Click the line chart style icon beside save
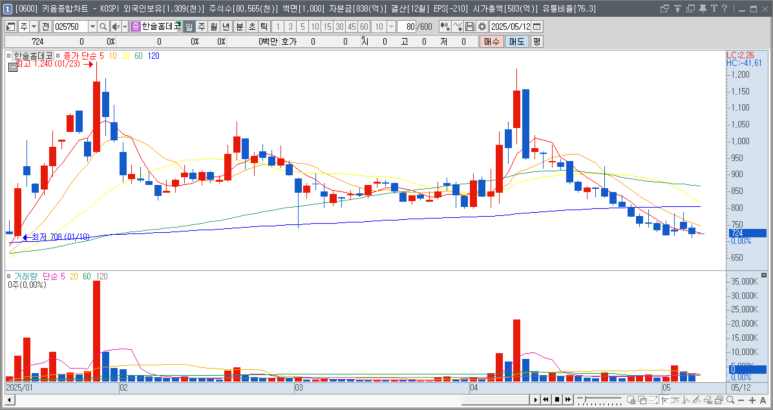This screenshot has width=773, height=410. [457, 27]
